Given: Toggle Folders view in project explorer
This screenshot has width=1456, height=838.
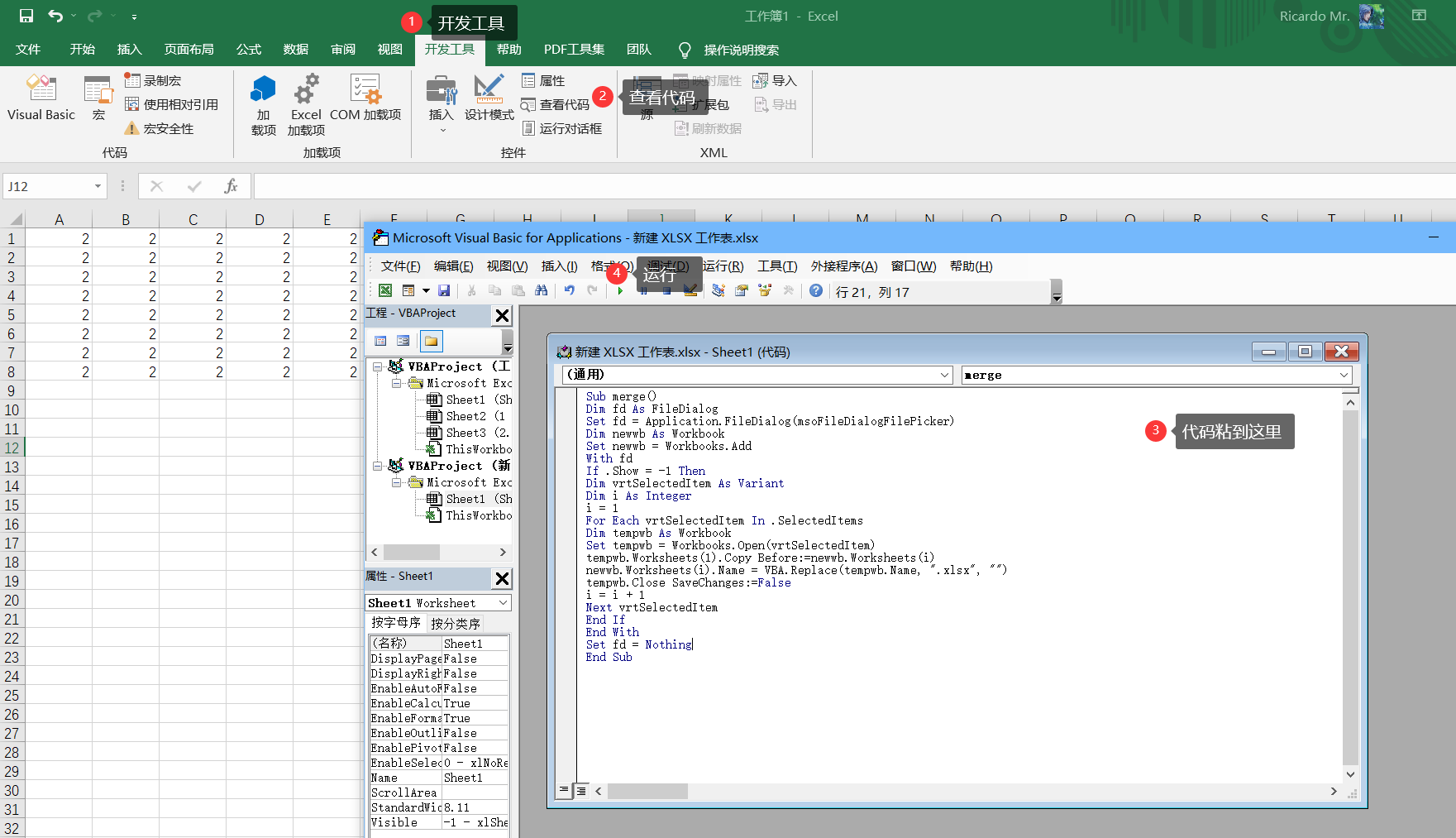Looking at the screenshot, I should [432, 341].
